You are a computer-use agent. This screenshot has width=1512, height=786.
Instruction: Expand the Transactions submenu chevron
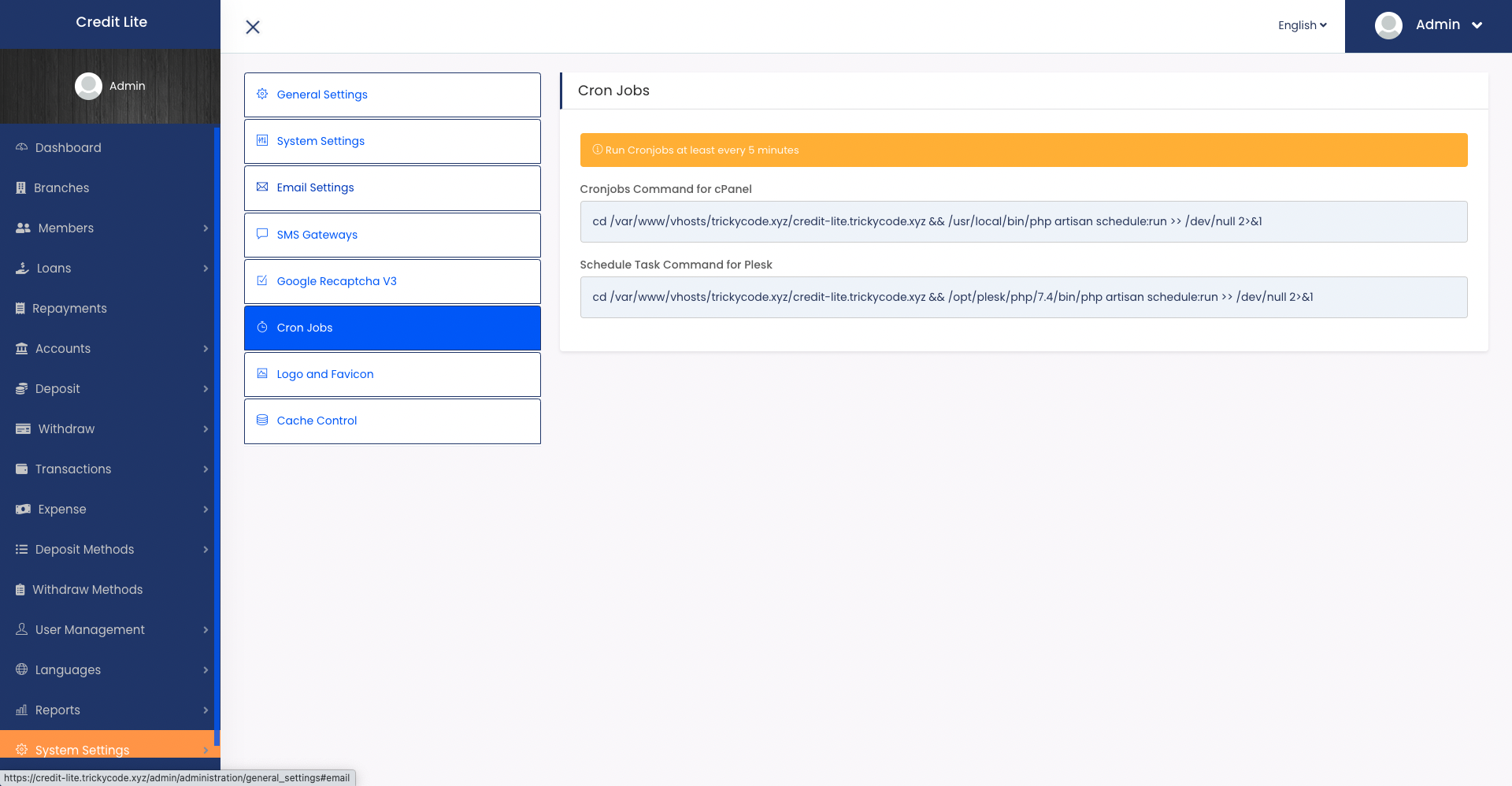pos(206,469)
